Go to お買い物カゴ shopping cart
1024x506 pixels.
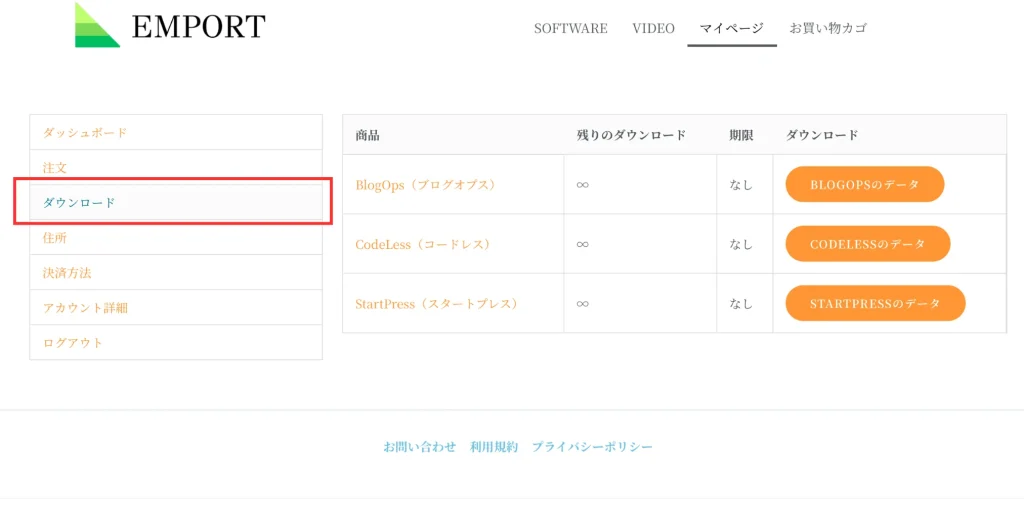click(828, 28)
